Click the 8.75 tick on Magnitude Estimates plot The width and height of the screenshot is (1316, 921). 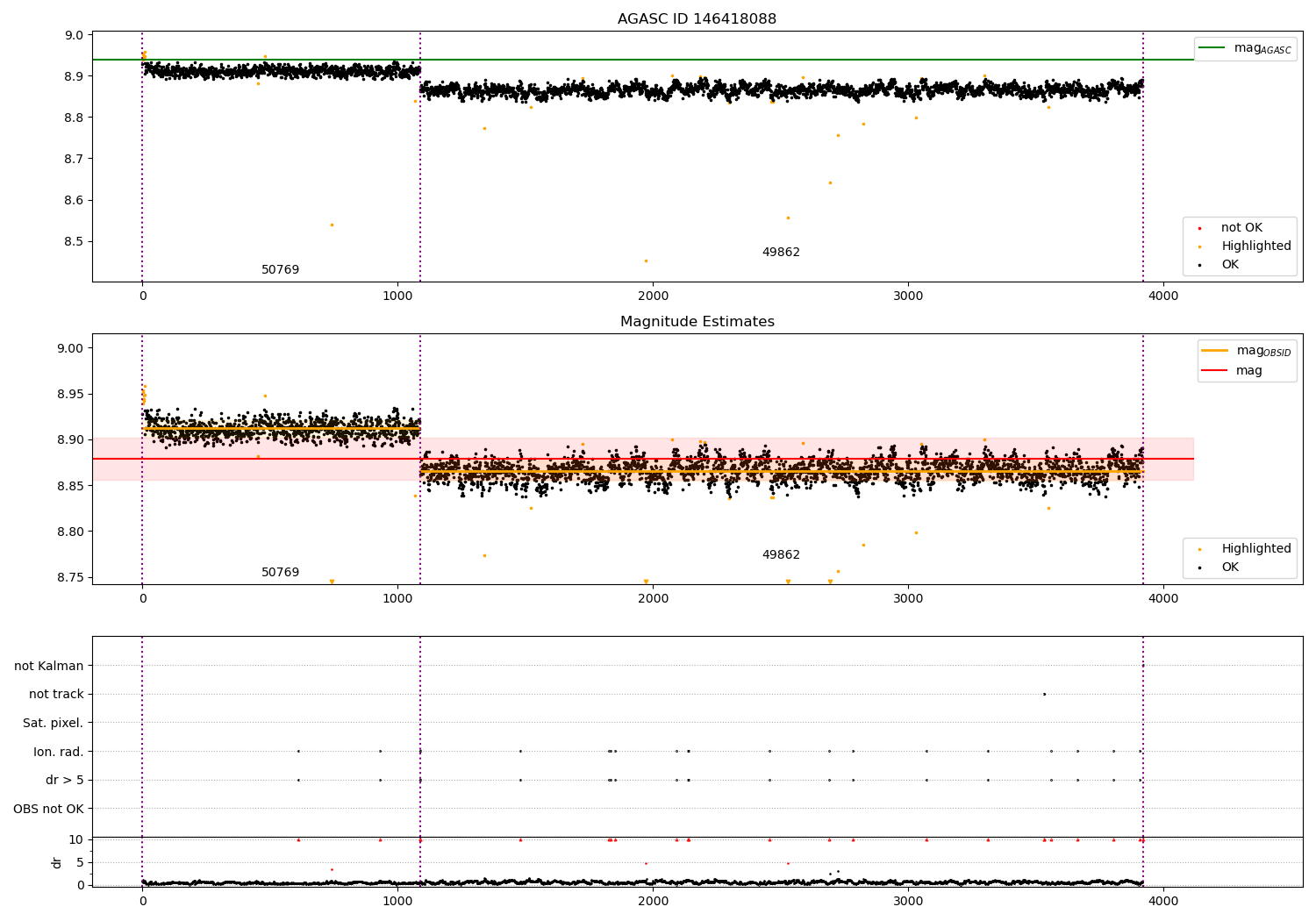[x=71, y=578]
